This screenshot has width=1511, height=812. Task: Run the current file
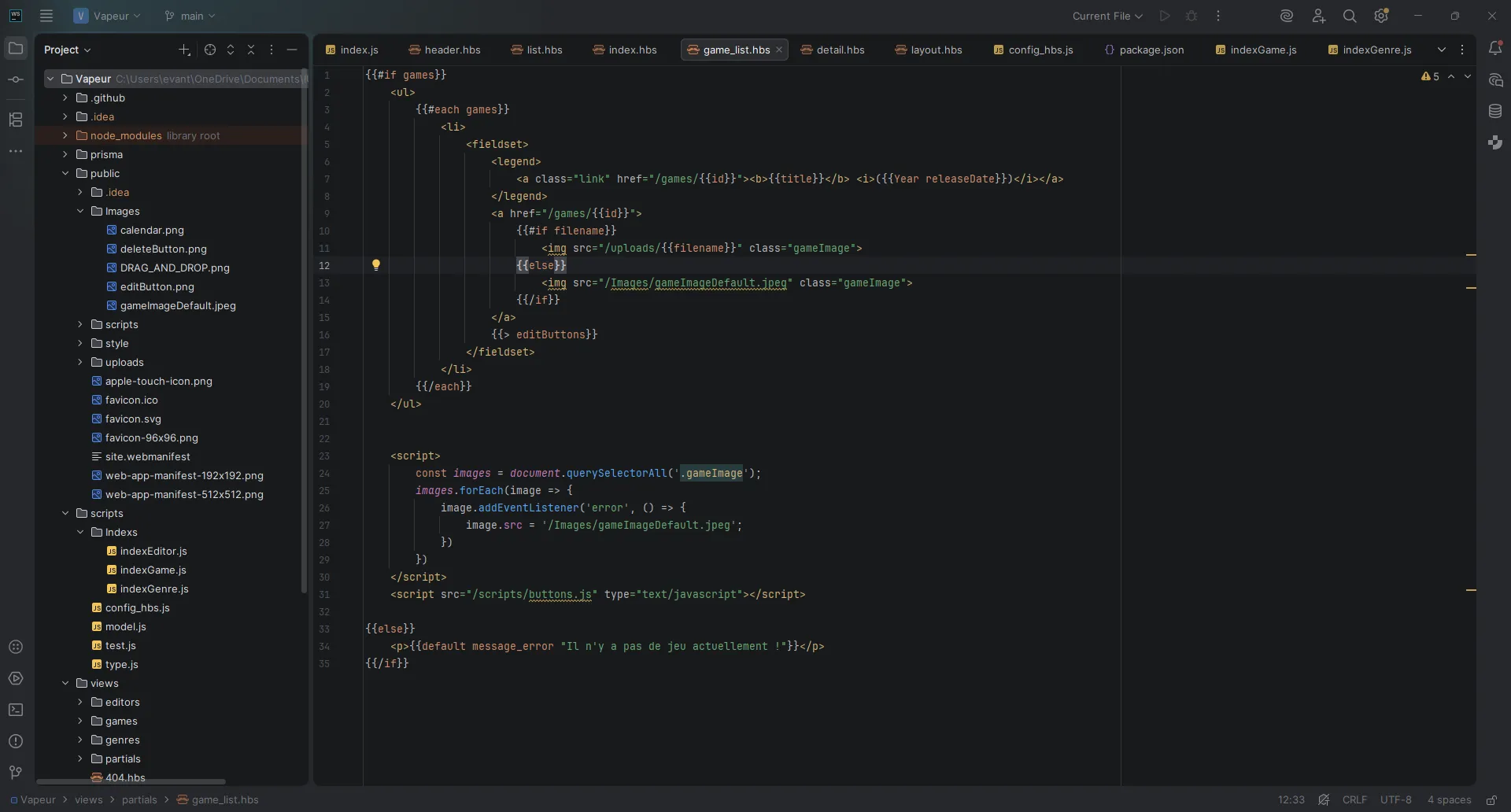coord(1165,16)
